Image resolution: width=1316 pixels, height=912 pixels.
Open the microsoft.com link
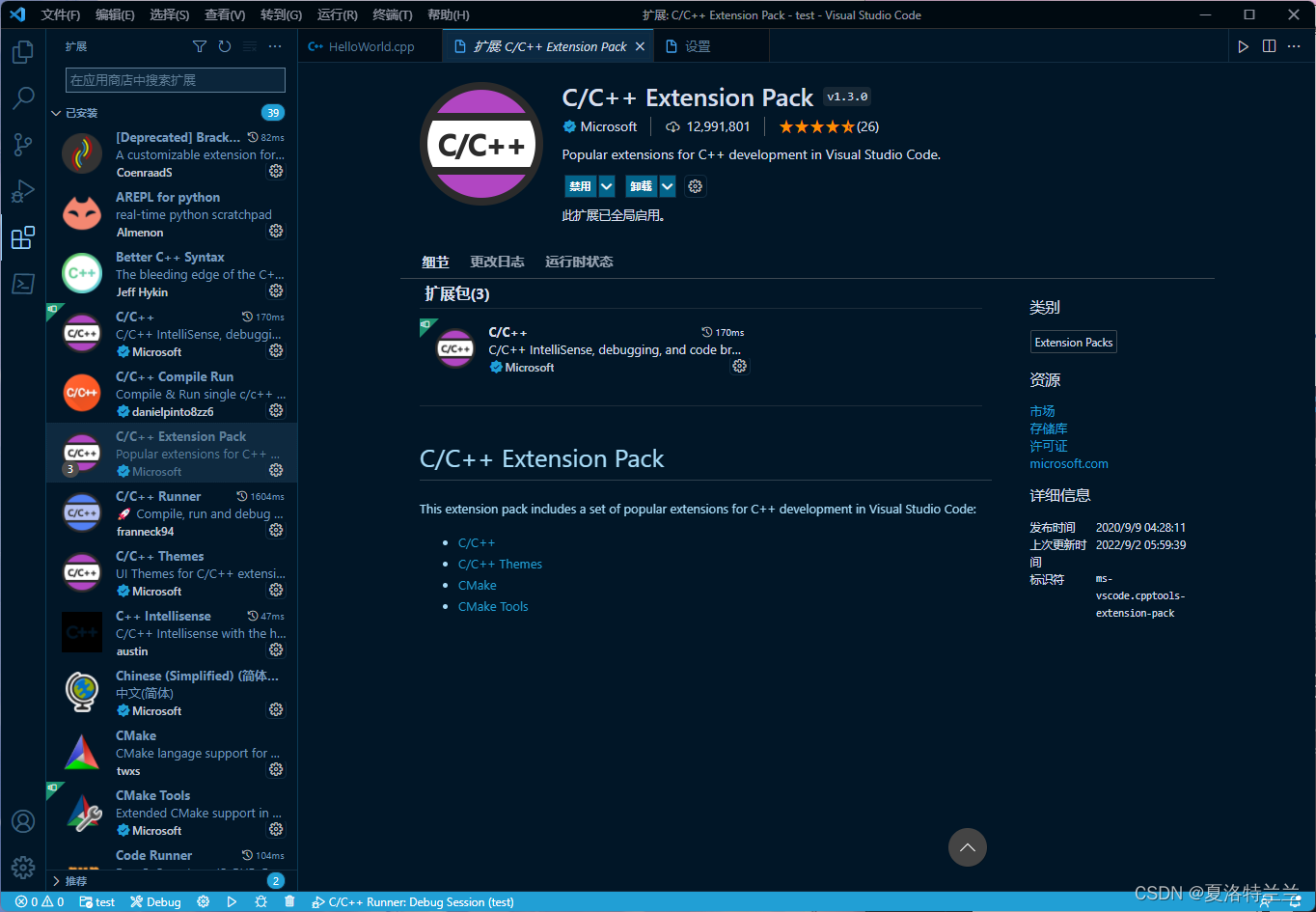tap(1069, 463)
